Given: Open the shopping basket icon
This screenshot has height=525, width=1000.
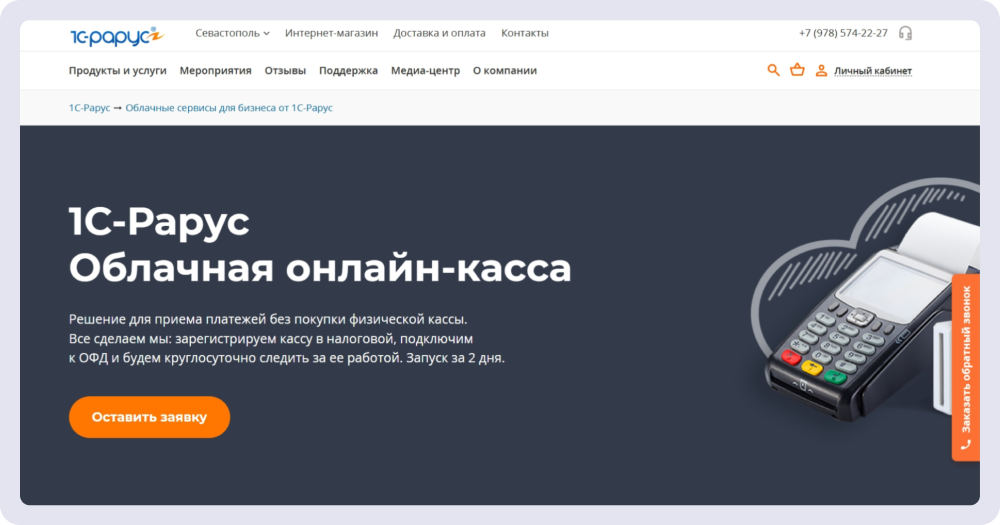Looking at the screenshot, I should point(797,70).
